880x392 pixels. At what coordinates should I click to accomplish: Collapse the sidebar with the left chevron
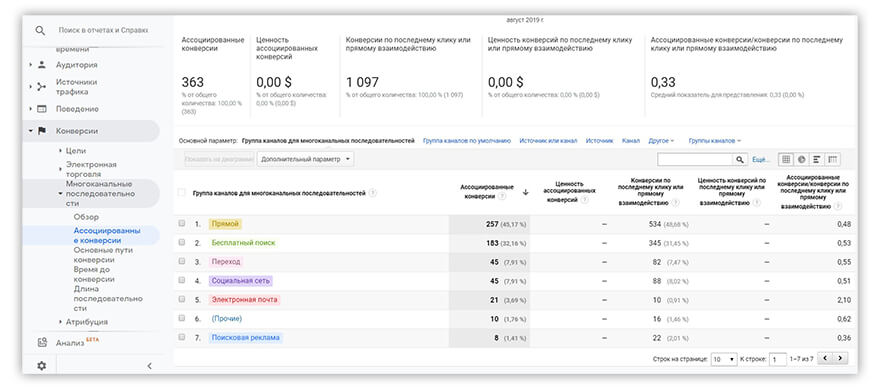coord(149,366)
